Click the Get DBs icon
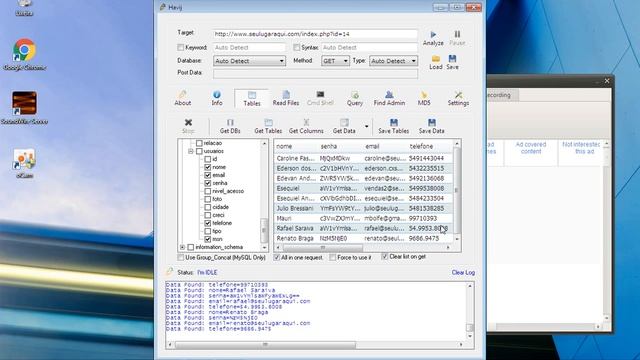This screenshot has width=640, height=360. coord(230,122)
